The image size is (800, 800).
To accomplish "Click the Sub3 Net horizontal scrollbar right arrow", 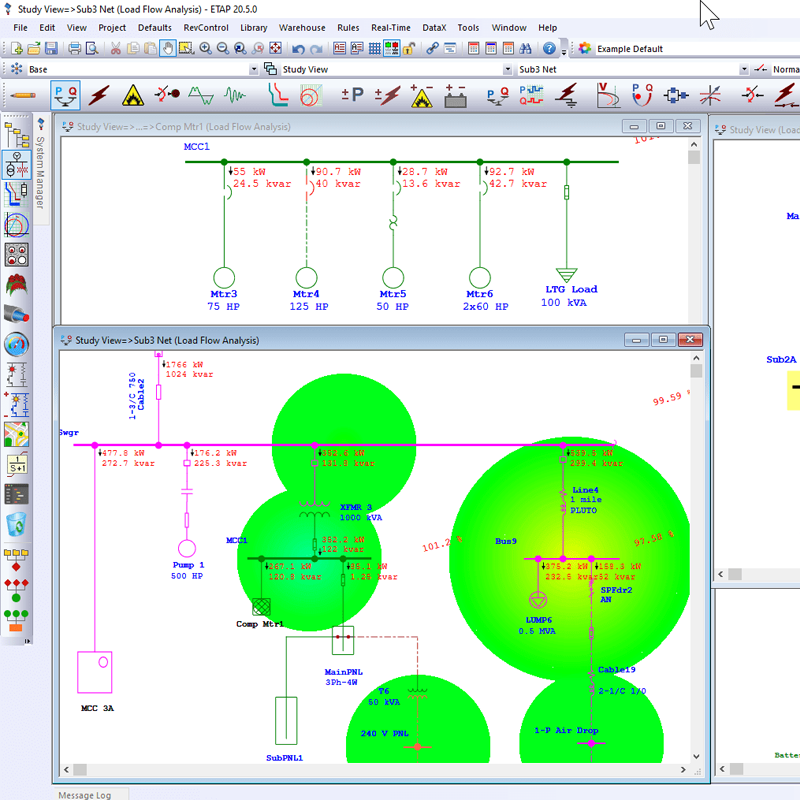I will coord(683,769).
